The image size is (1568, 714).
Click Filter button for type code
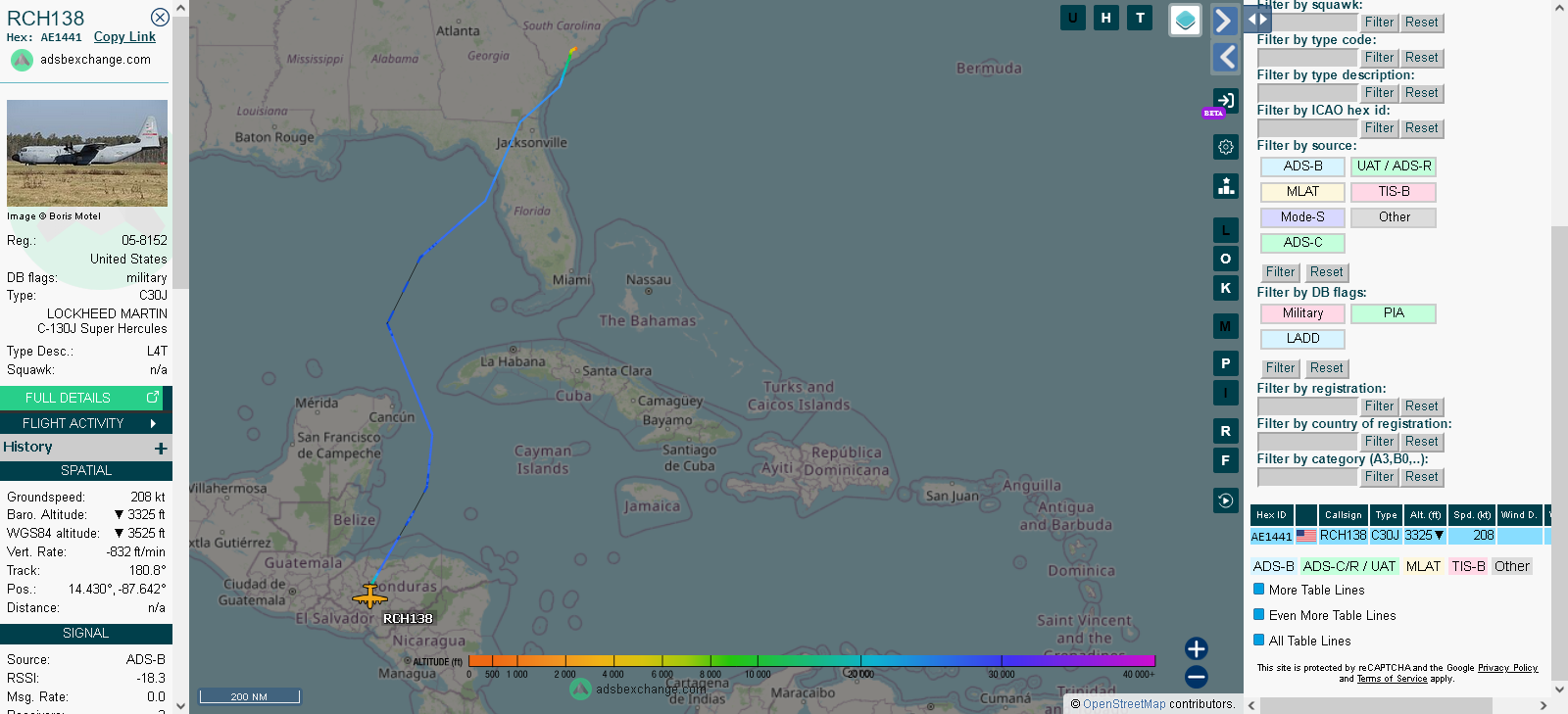(1379, 58)
